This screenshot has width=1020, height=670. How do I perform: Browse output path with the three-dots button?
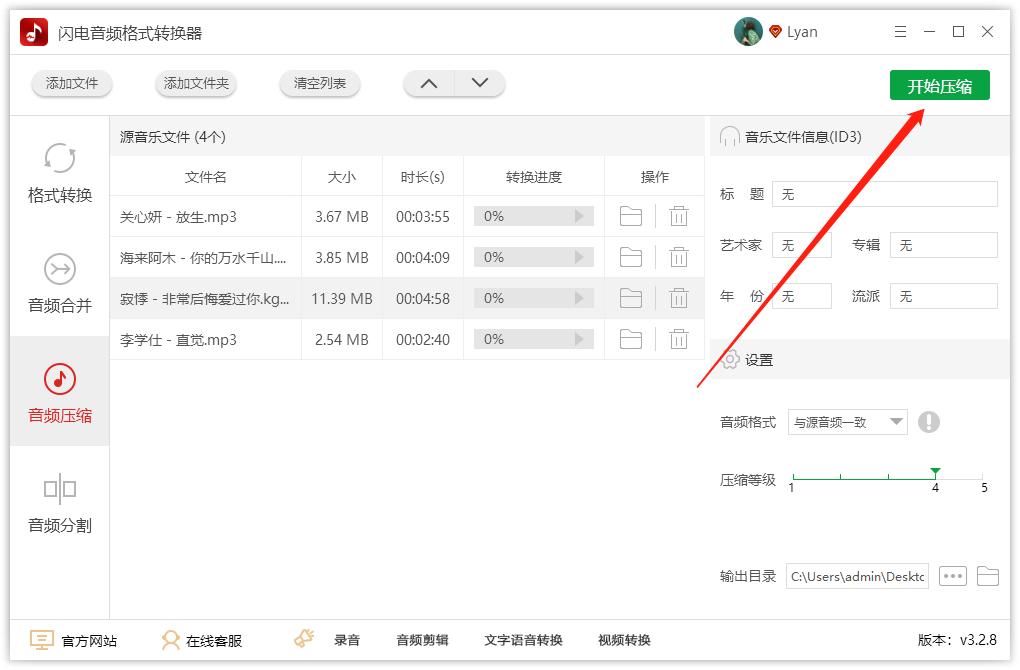952,576
